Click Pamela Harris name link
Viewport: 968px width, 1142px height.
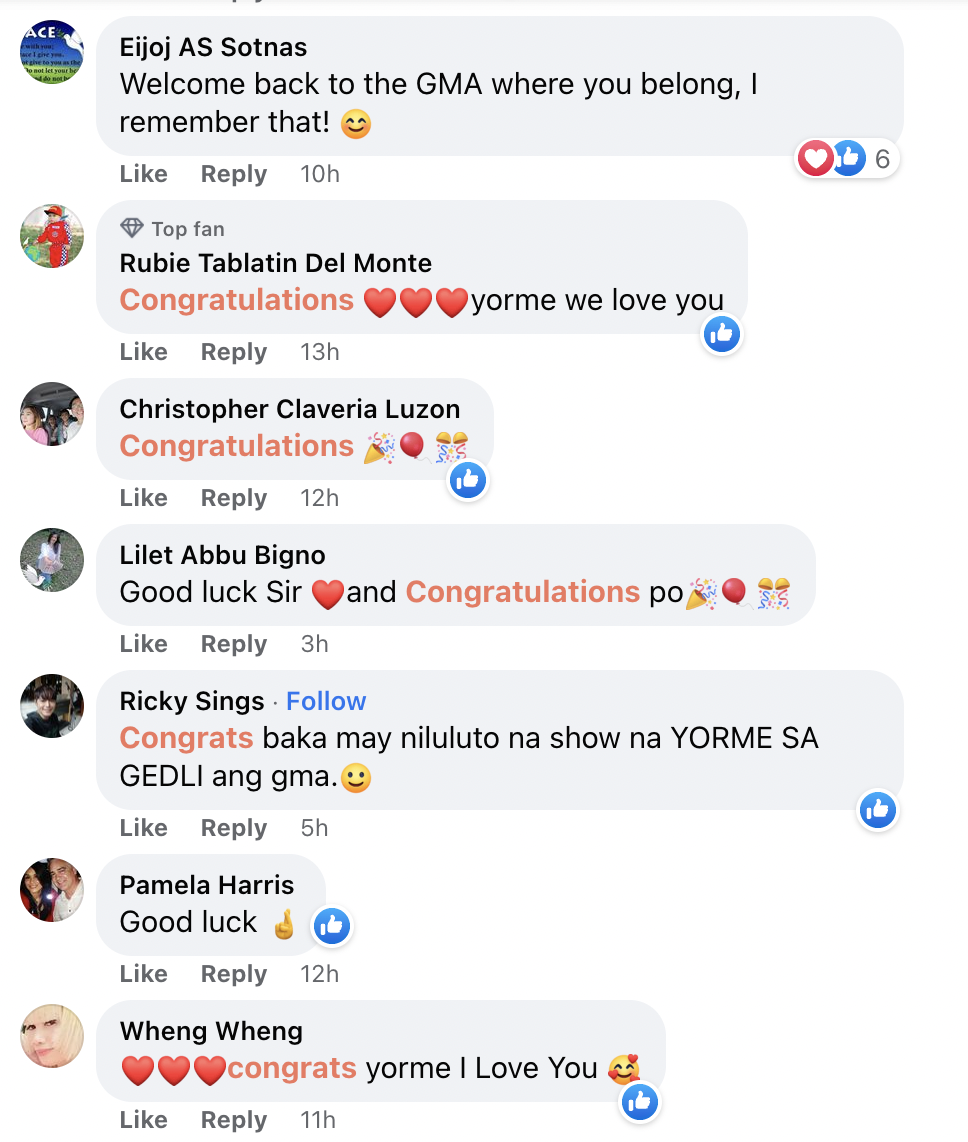click(207, 885)
